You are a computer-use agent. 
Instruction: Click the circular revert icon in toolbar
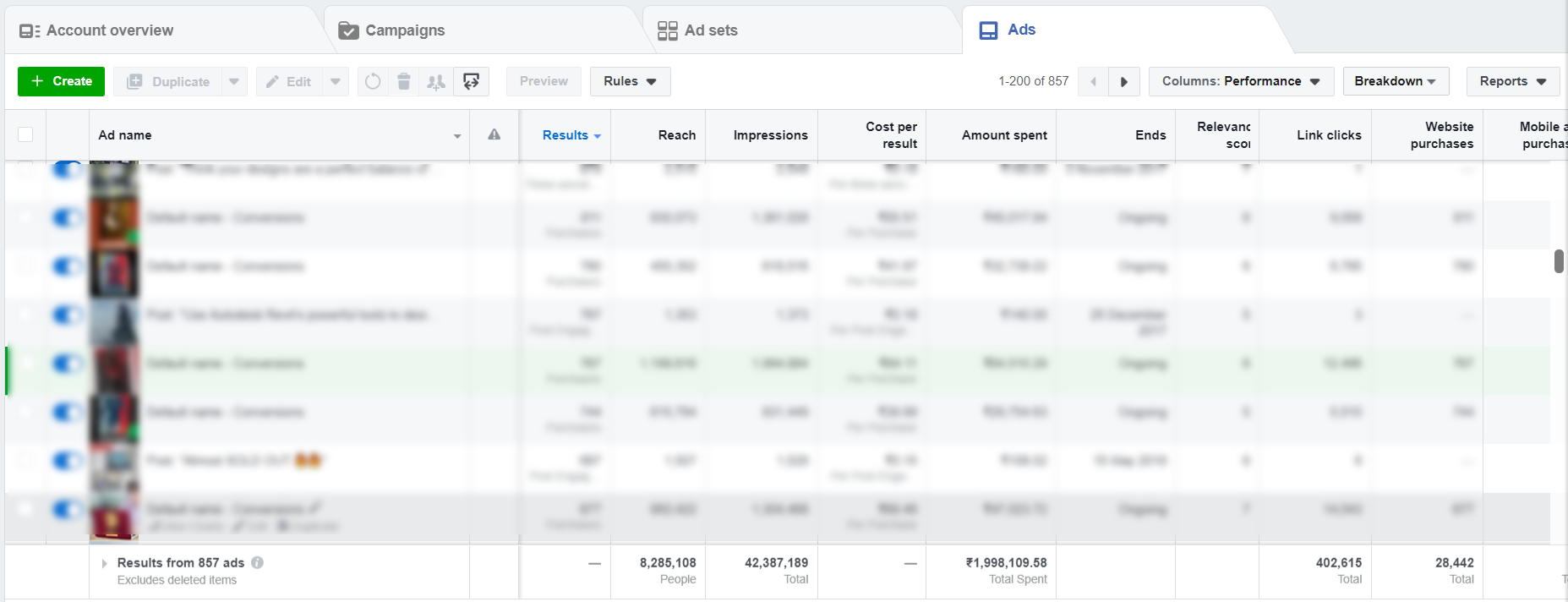pyautogui.click(x=373, y=81)
